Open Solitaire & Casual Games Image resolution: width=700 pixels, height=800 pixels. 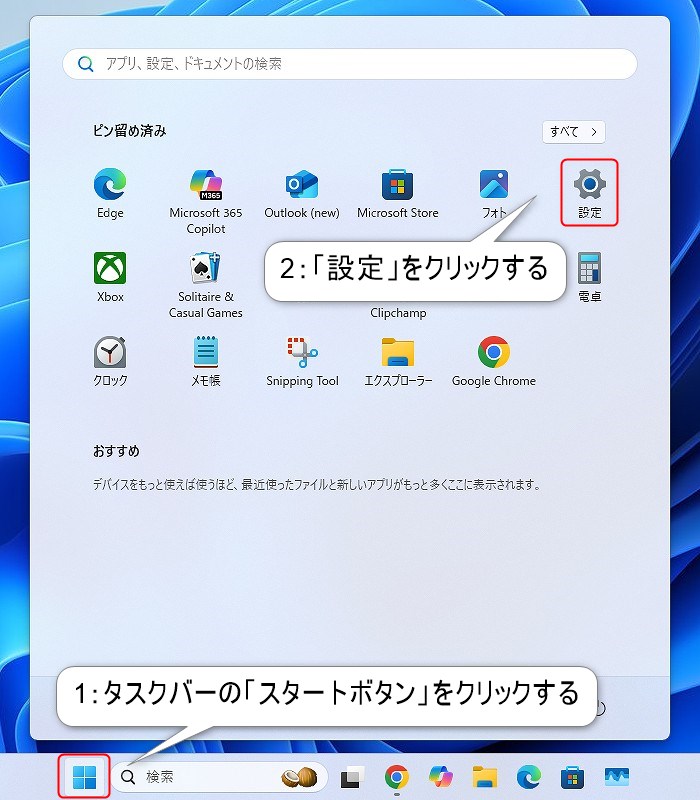click(x=206, y=286)
